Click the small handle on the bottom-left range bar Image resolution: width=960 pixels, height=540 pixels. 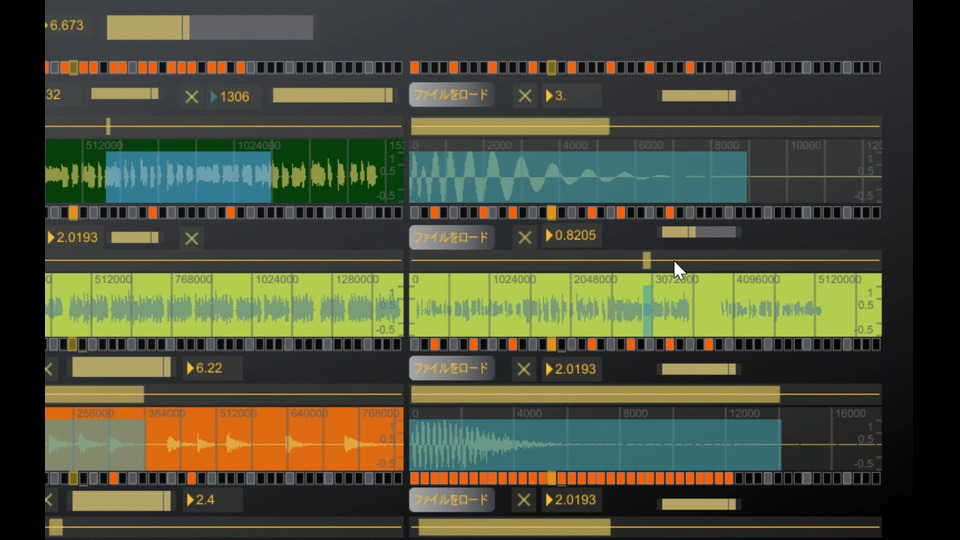[x=56, y=527]
